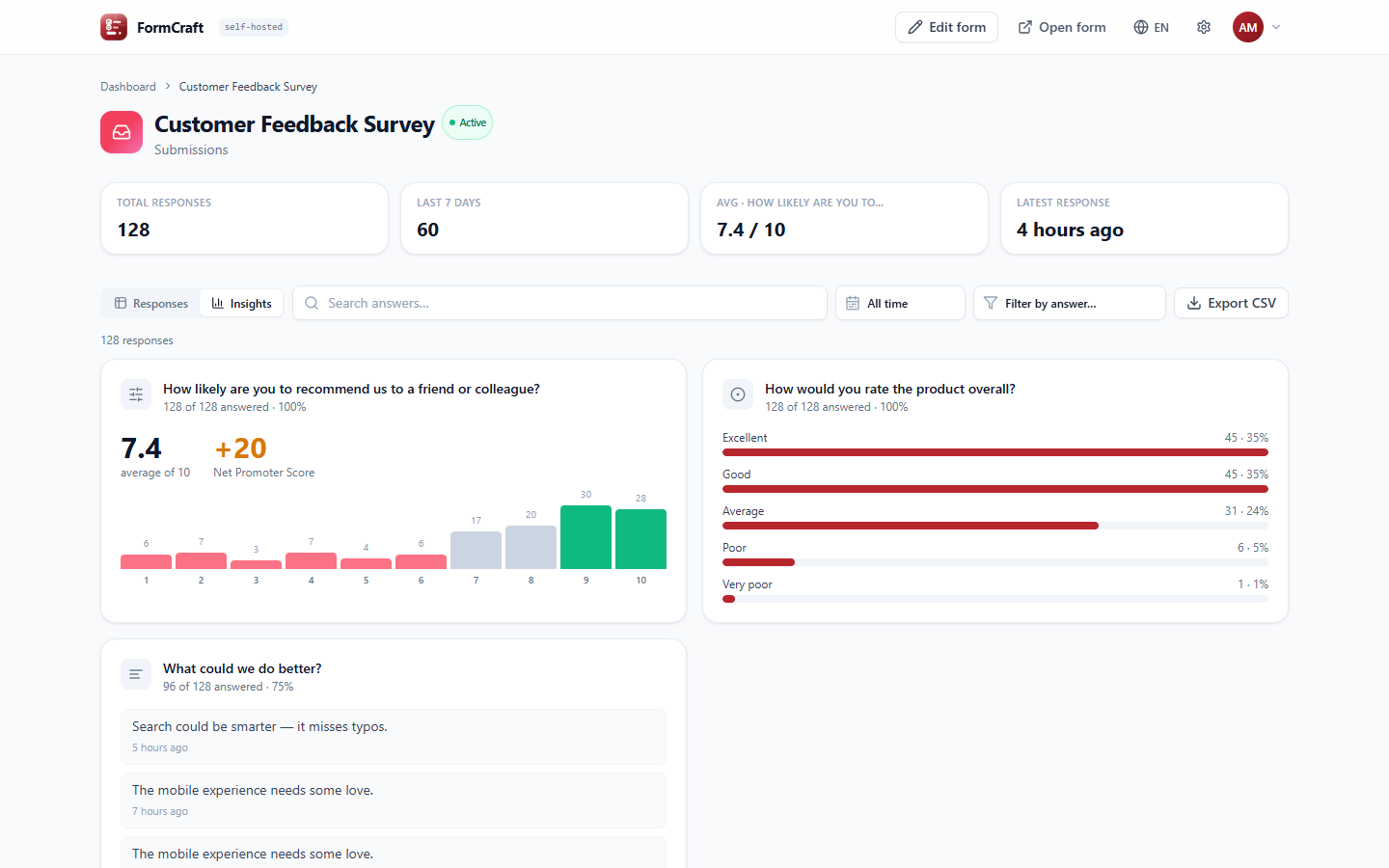This screenshot has width=1389, height=868.
Task: Open the All time date range dropdown
Action: [x=900, y=303]
